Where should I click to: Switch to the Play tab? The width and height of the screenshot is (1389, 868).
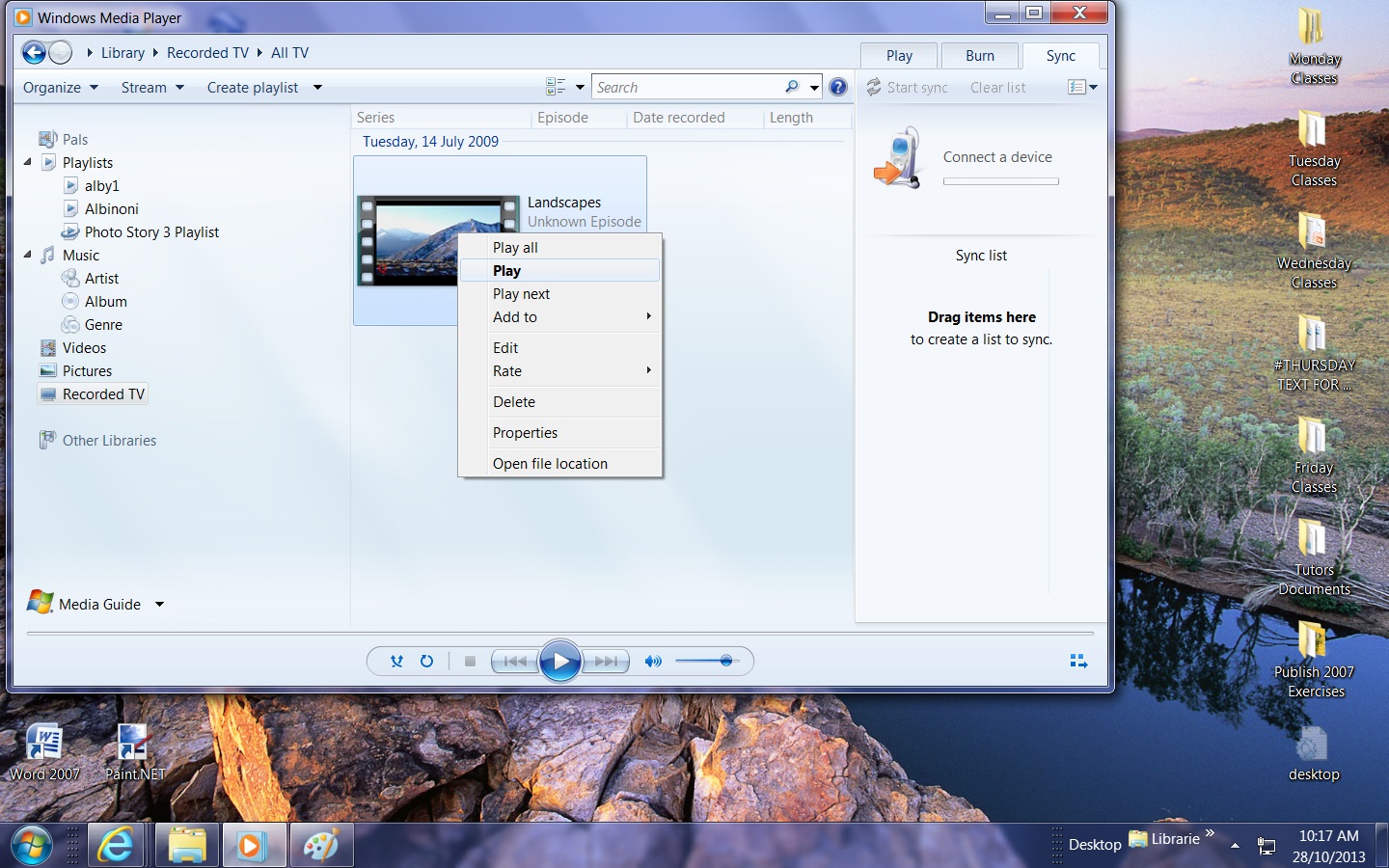(x=899, y=55)
